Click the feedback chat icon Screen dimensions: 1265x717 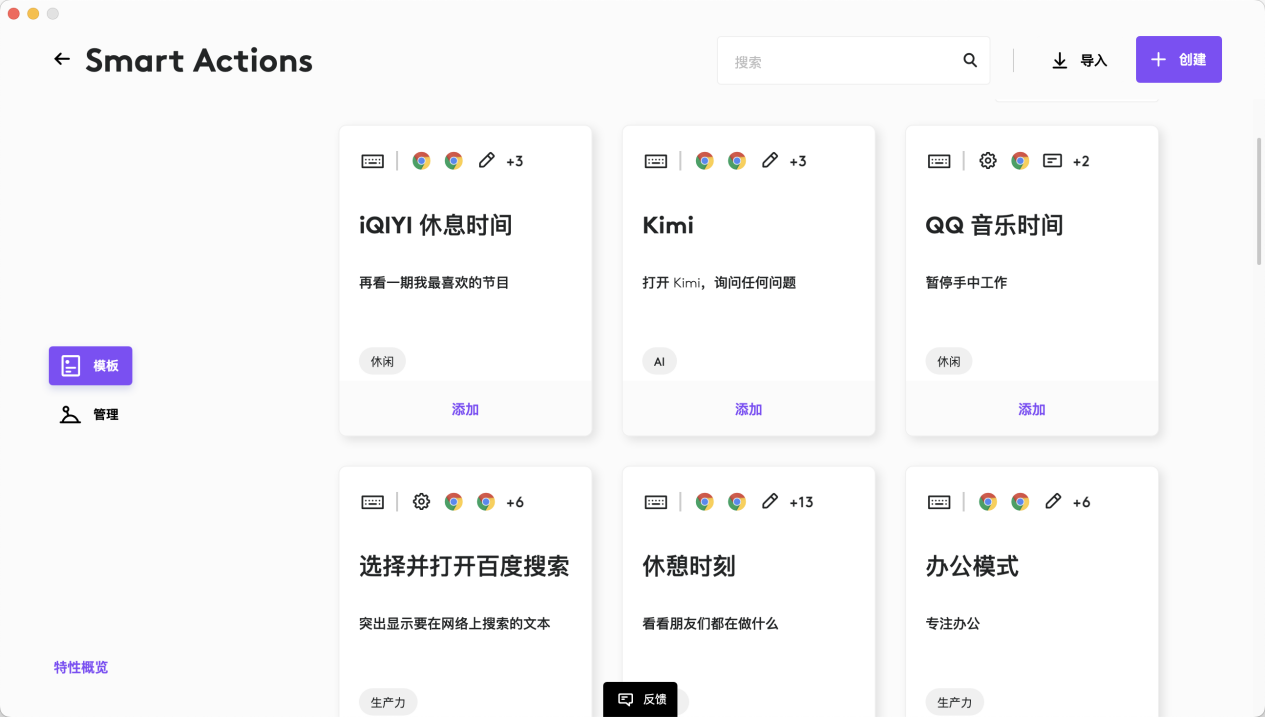pos(626,699)
